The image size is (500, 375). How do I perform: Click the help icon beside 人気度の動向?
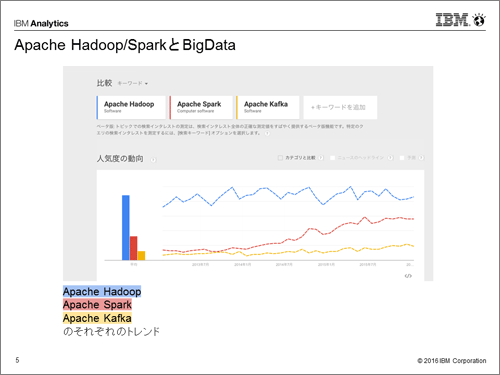(153, 160)
